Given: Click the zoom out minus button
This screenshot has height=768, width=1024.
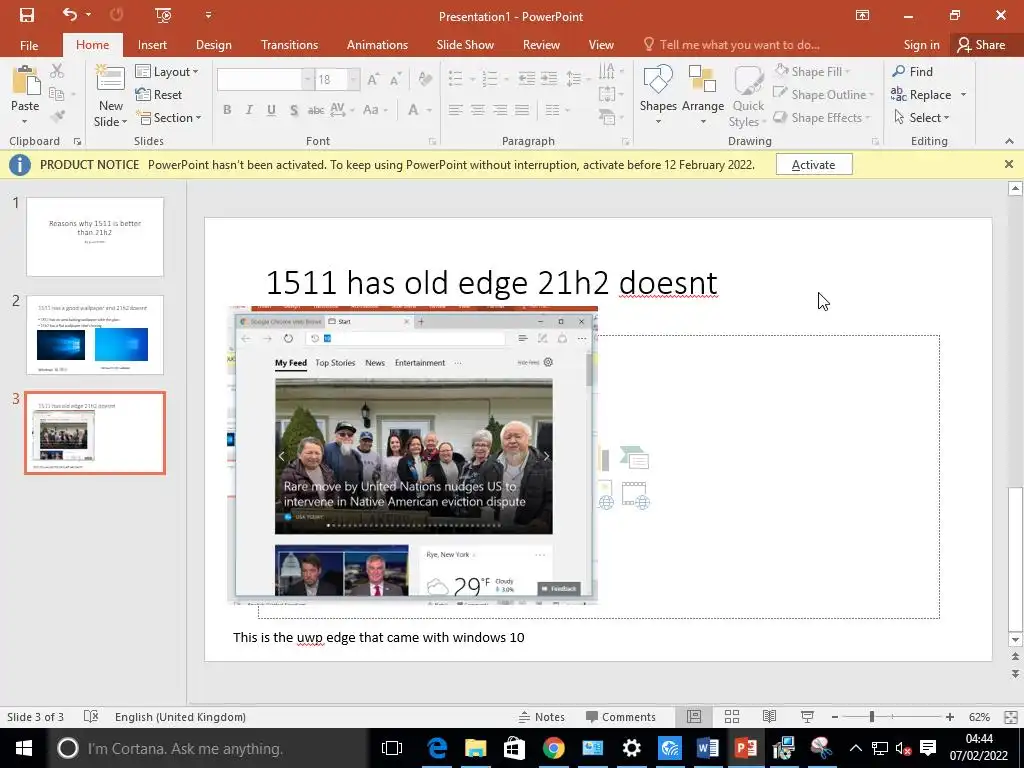Looking at the screenshot, I should click(835, 716).
